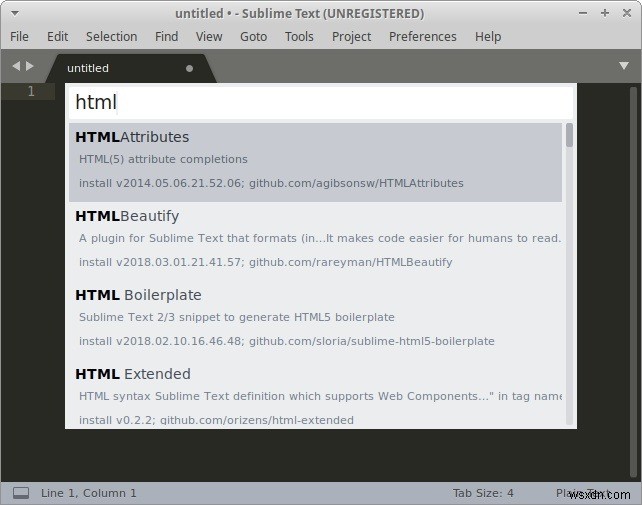Go to previous tab with left arrow
Image resolution: width=642 pixels, height=505 pixels.
tap(16, 66)
